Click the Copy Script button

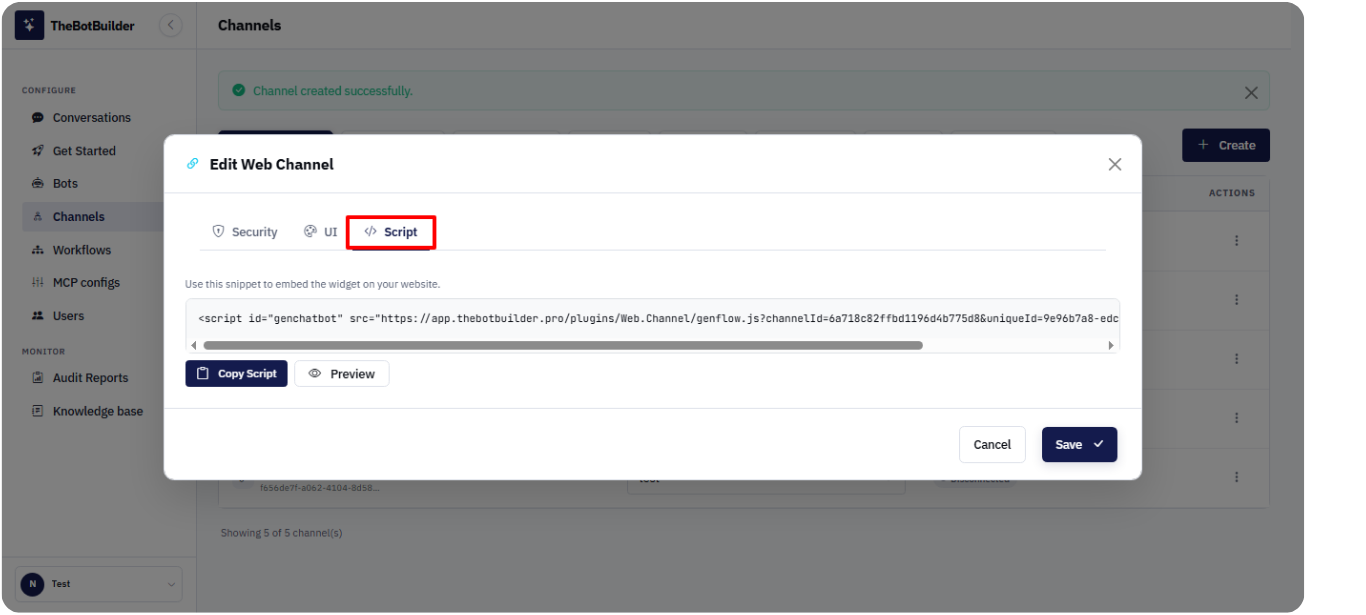[236, 373]
